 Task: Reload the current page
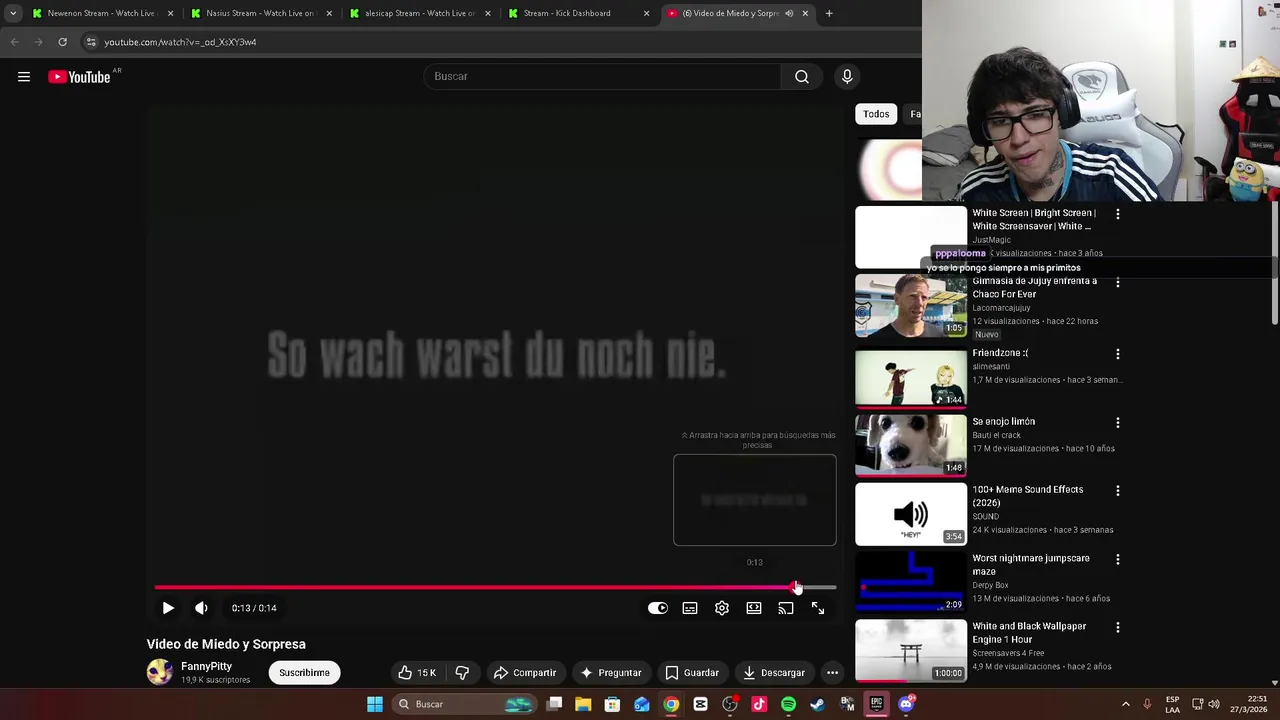[x=62, y=42]
